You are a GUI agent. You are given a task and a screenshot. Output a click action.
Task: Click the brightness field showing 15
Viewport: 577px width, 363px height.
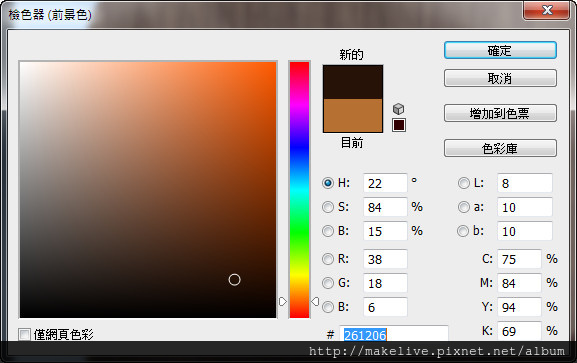coord(385,231)
